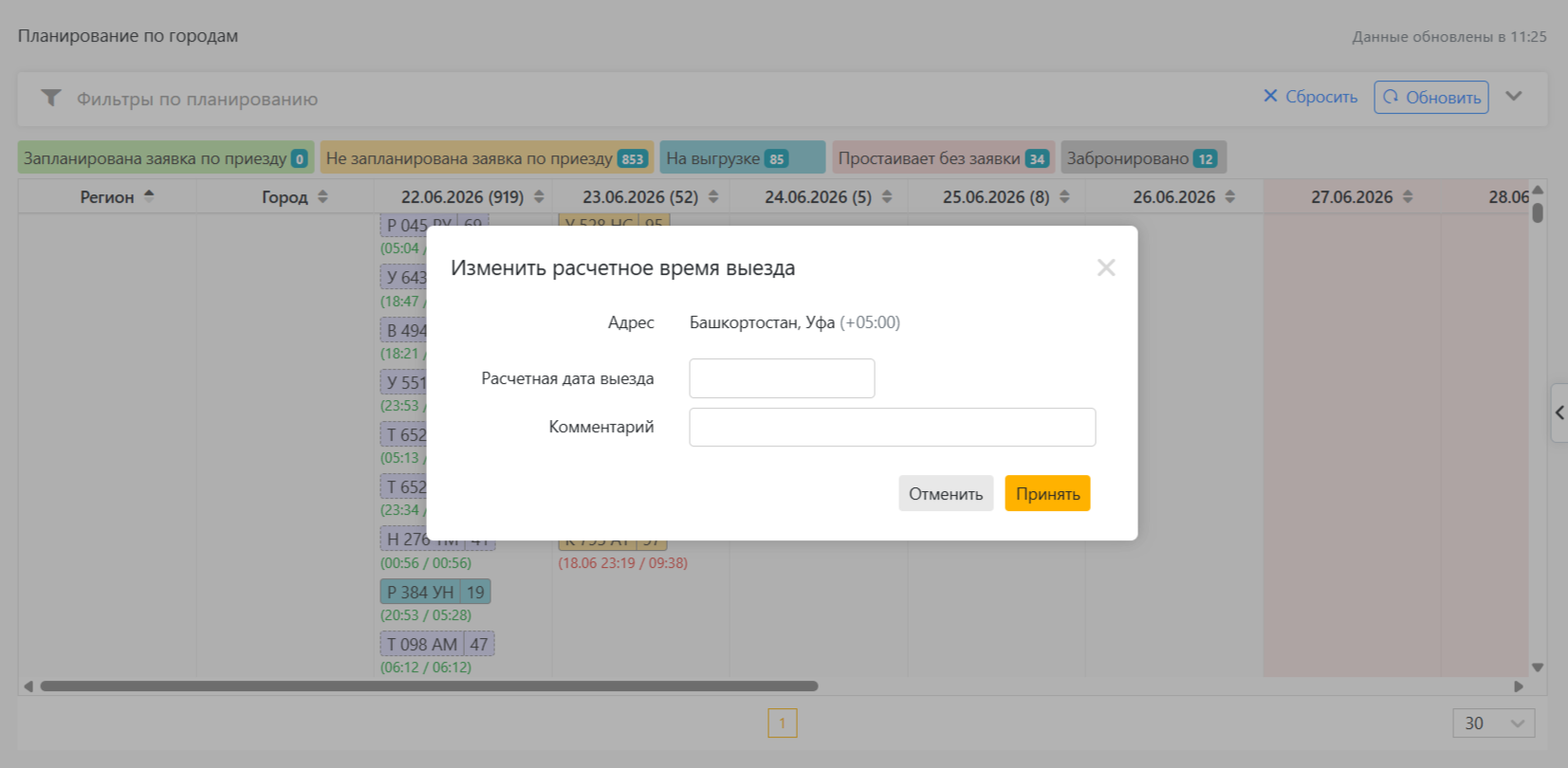Sort the 24.06.2026 (5) column
Image resolution: width=1568 pixels, height=768 pixels.
(x=887, y=196)
